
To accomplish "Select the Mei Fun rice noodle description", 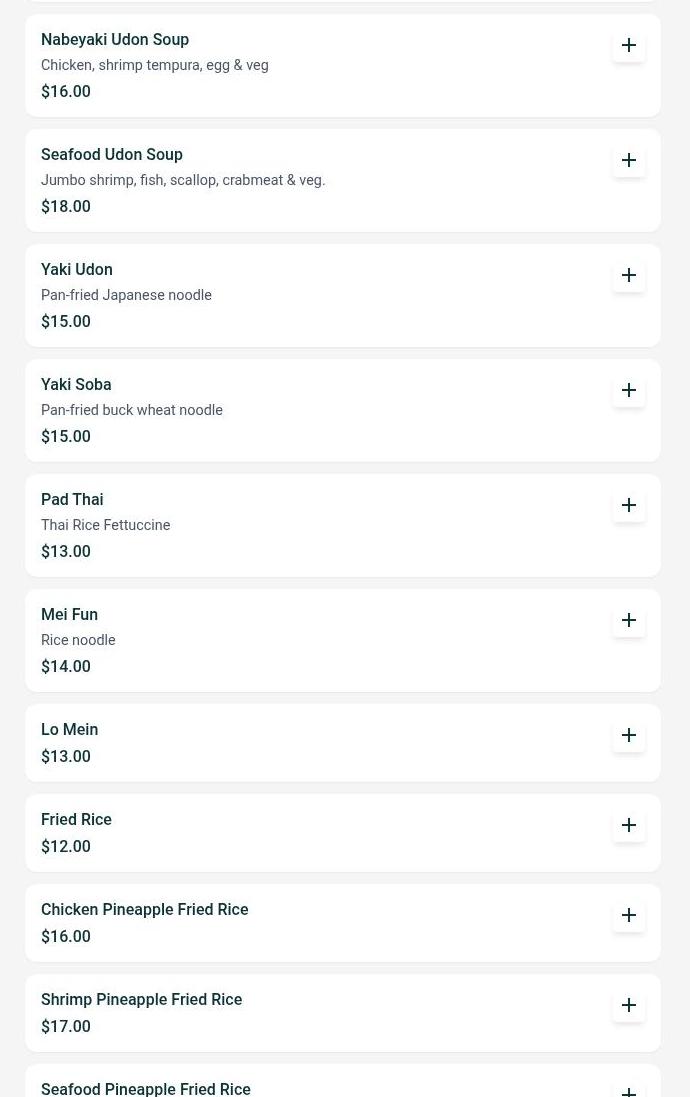I will (78, 641).
